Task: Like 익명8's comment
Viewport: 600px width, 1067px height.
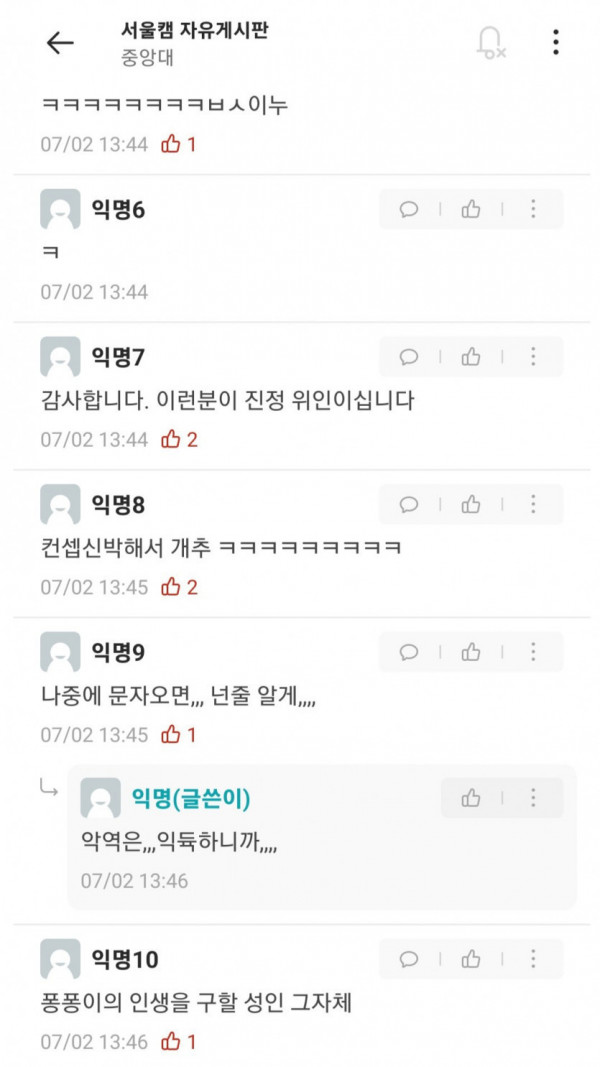Action: [x=471, y=504]
